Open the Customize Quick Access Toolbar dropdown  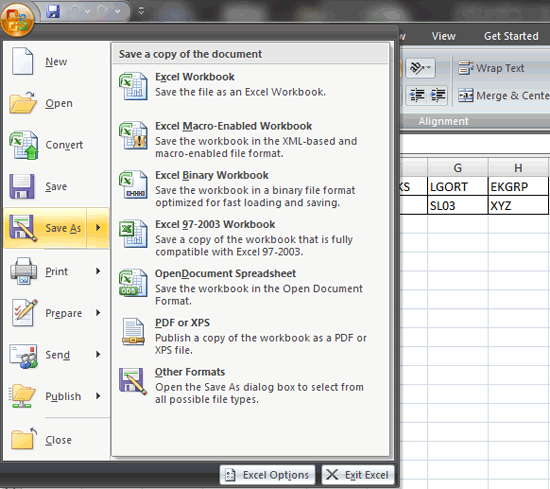pyautogui.click(x=141, y=11)
